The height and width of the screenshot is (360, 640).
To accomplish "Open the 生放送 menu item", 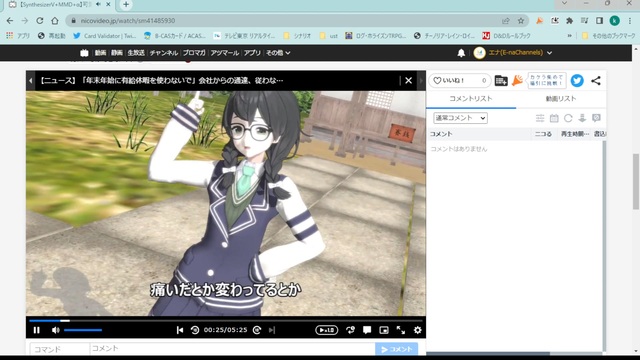I will coord(136,53).
